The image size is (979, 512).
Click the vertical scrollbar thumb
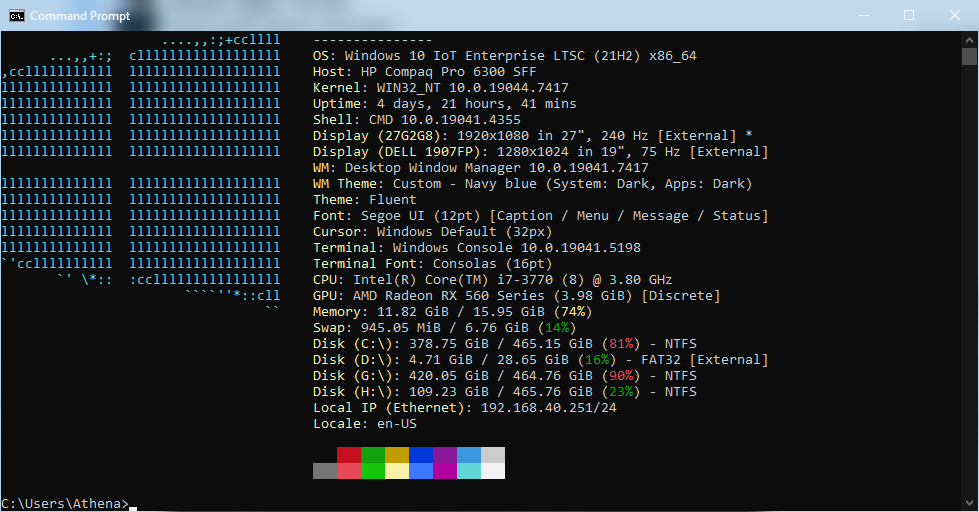click(x=969, y=56)
